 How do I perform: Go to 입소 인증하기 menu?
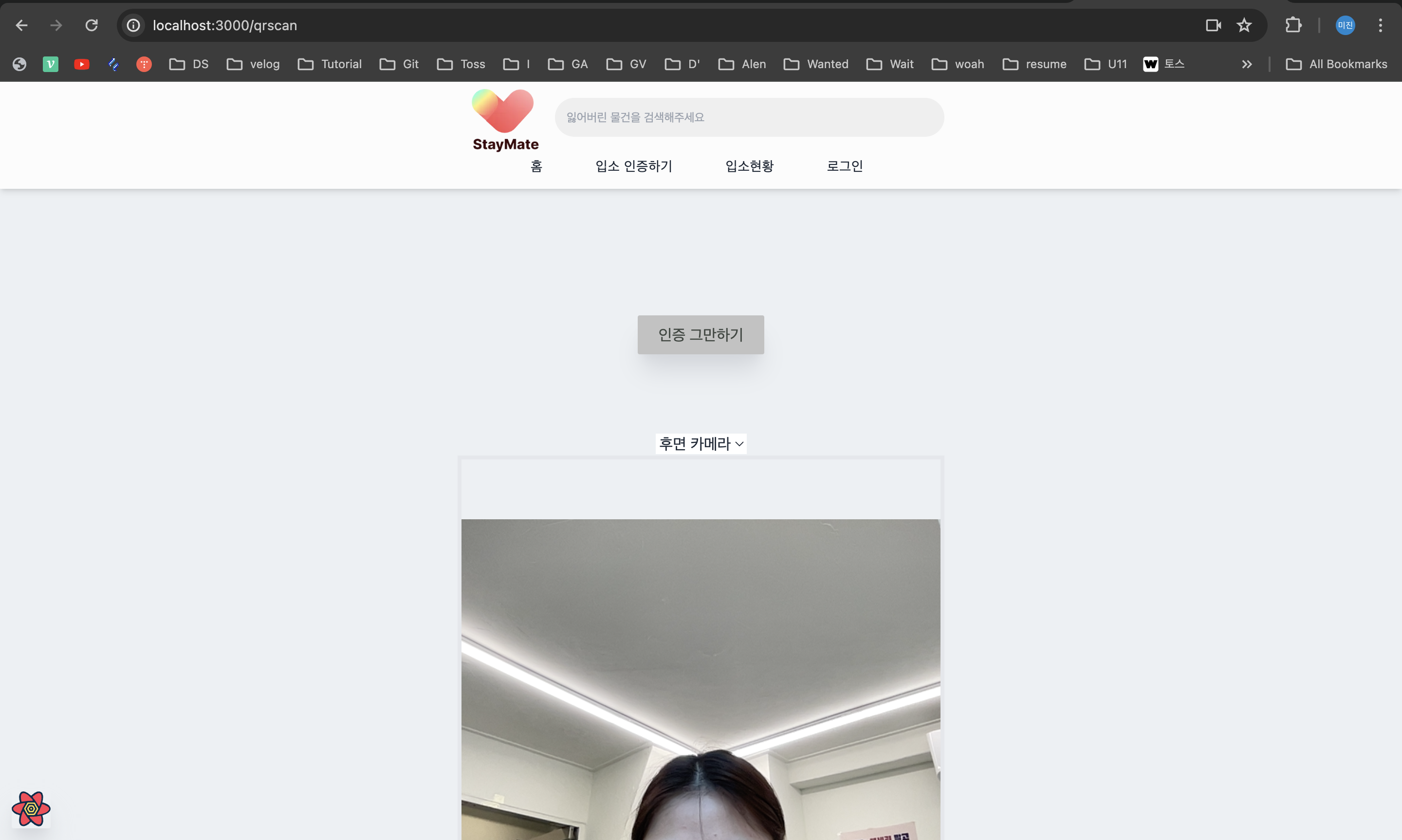(633, 166)
